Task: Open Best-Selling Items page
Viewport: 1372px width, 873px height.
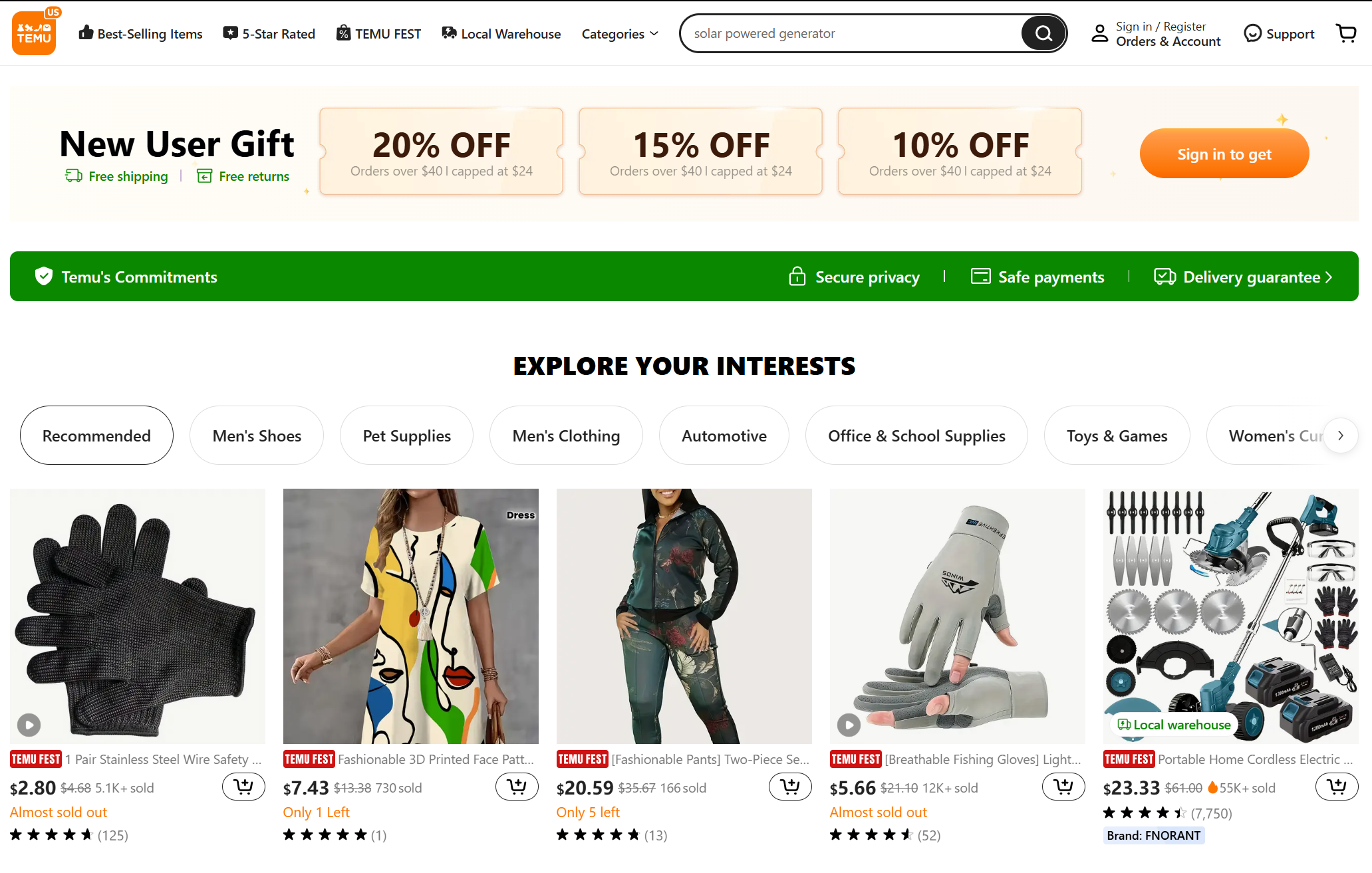Action: click(140, 34)
